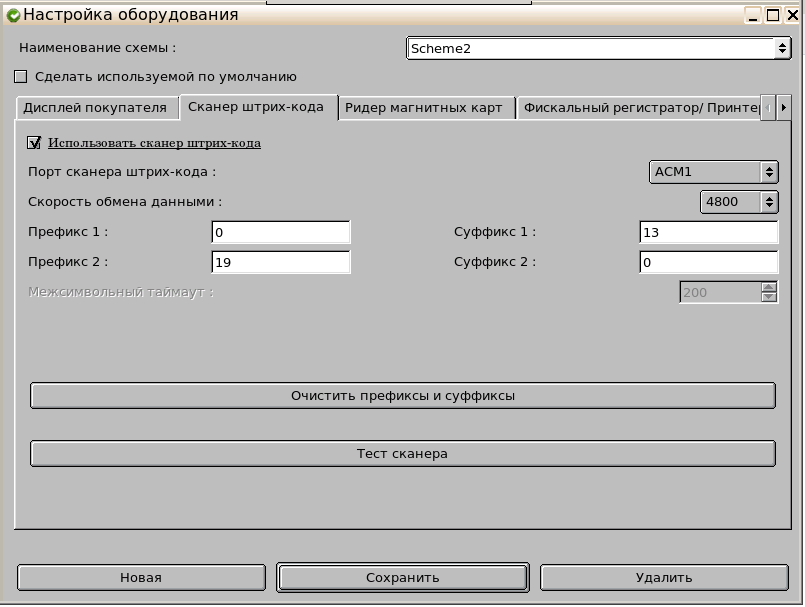Open the Фискальный регистратор/Принтер tab
Screen dimensions: 805x607
(639, 108)
